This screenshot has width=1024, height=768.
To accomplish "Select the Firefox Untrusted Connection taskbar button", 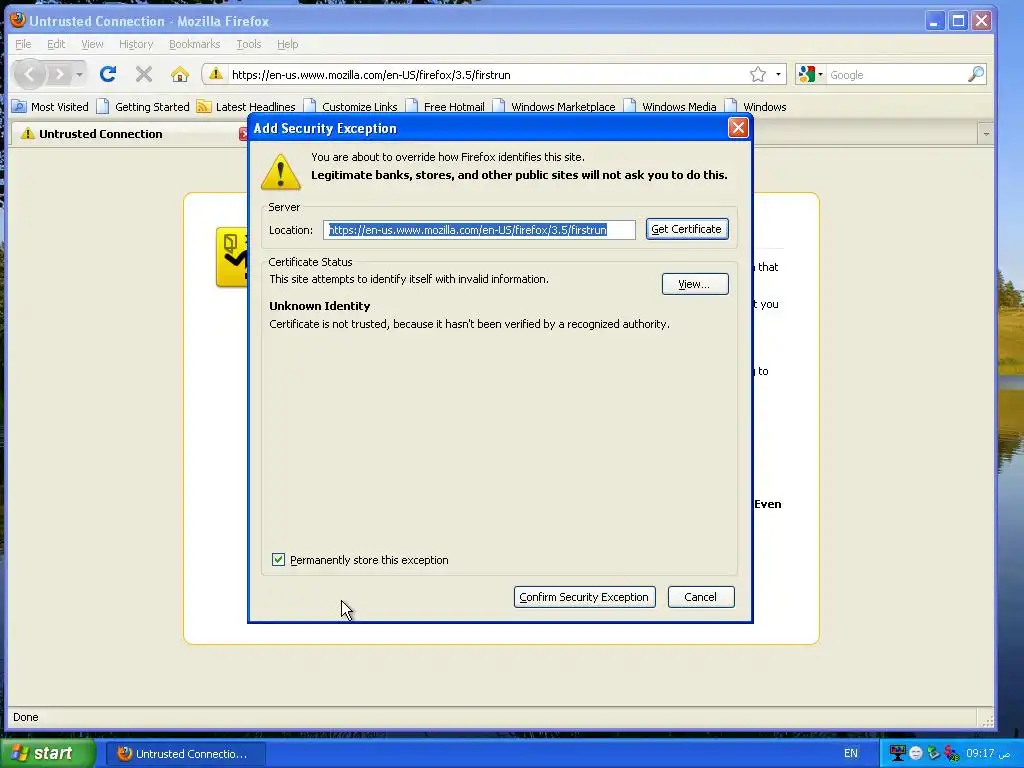I will 186,754.
